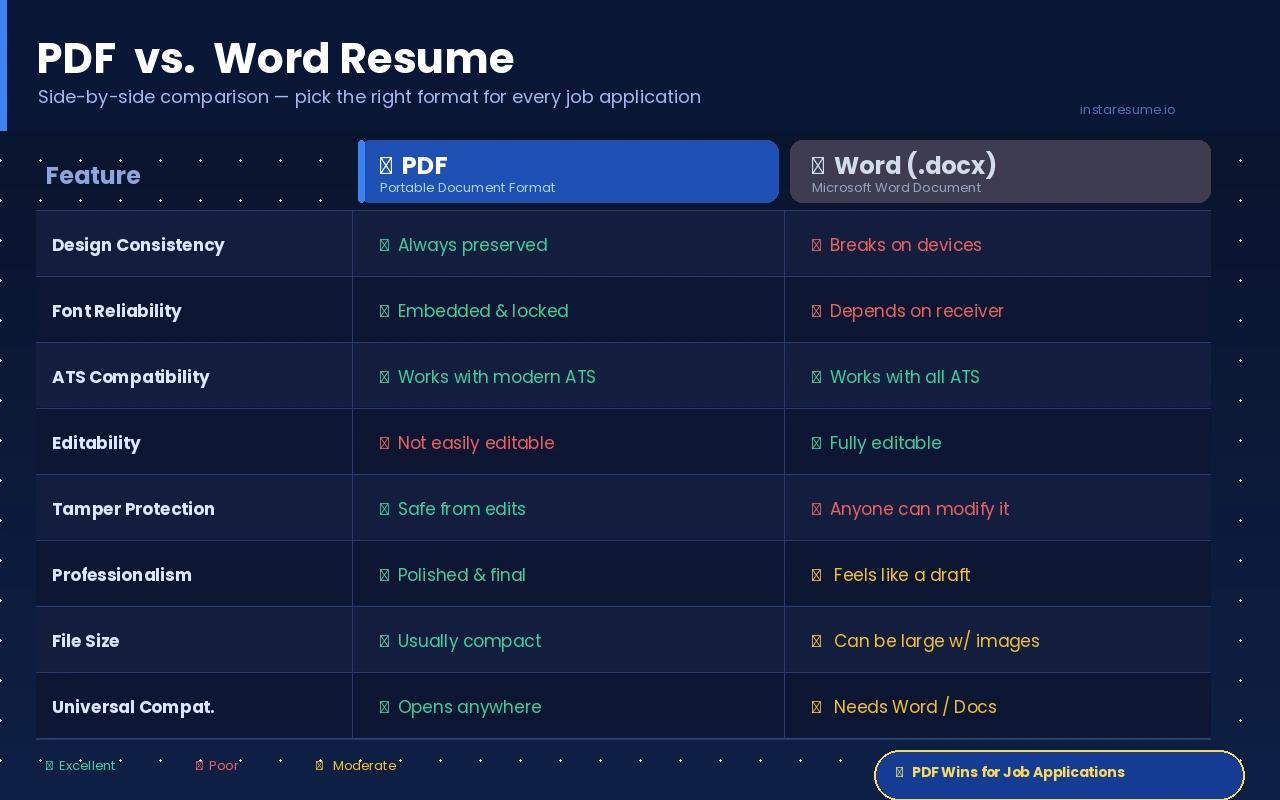Click the green check icon beside 'Always preserved'

[384, 245]
